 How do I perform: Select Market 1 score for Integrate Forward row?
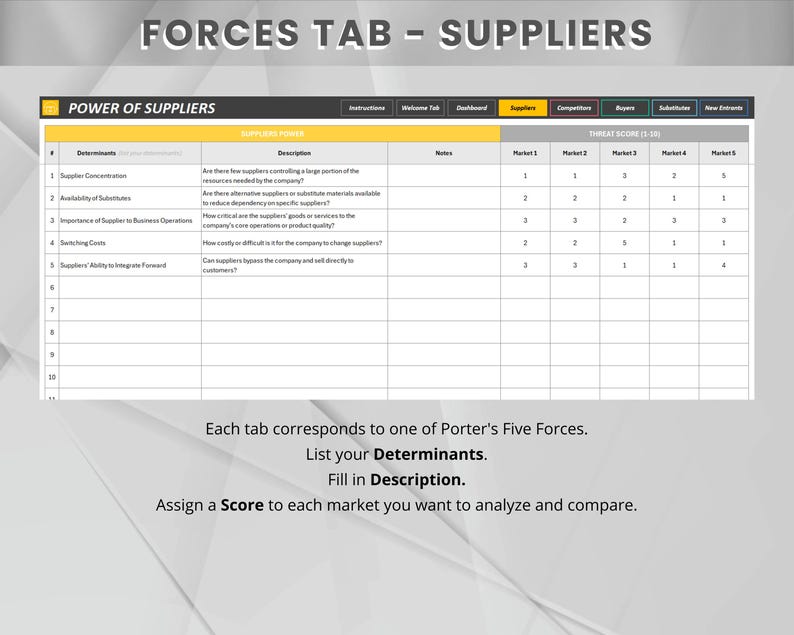coord(525,265)
